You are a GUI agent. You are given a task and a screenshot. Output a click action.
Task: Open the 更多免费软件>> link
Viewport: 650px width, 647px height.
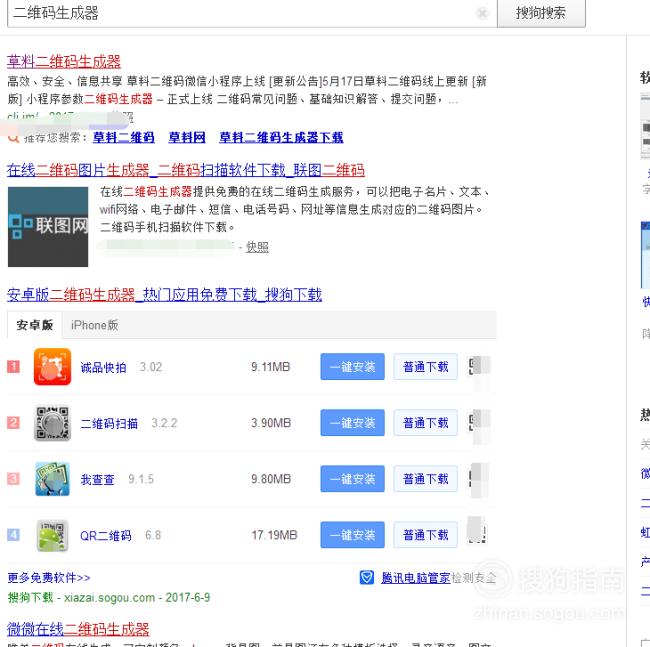[x=49, y=577]
